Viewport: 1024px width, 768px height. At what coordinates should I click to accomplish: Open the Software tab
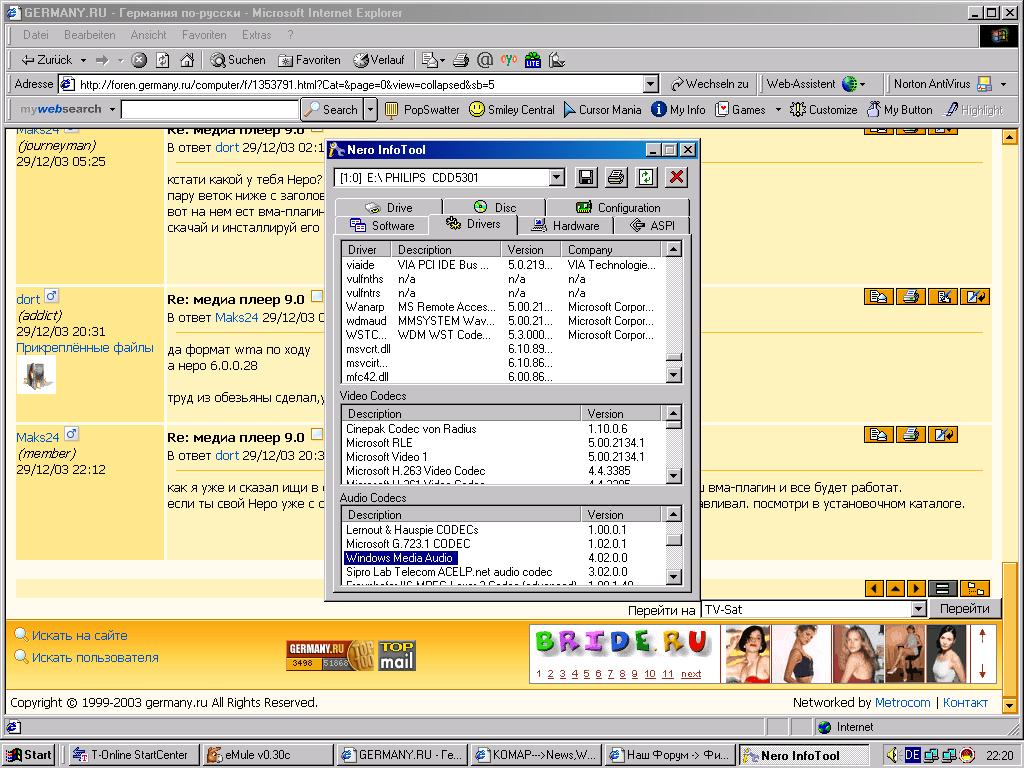click(x=382, y=225)
